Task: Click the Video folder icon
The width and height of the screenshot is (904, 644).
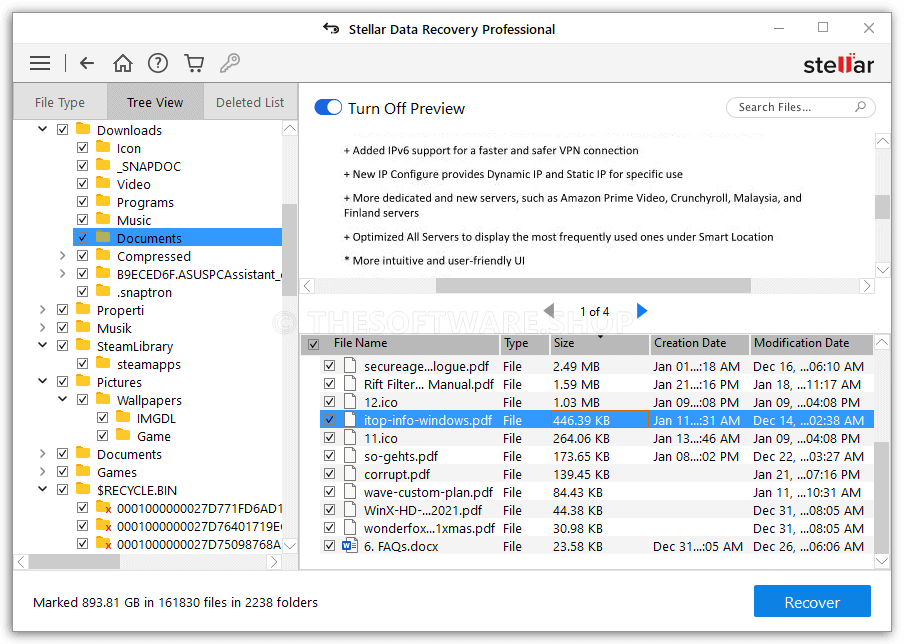Action: click(103, 183)
